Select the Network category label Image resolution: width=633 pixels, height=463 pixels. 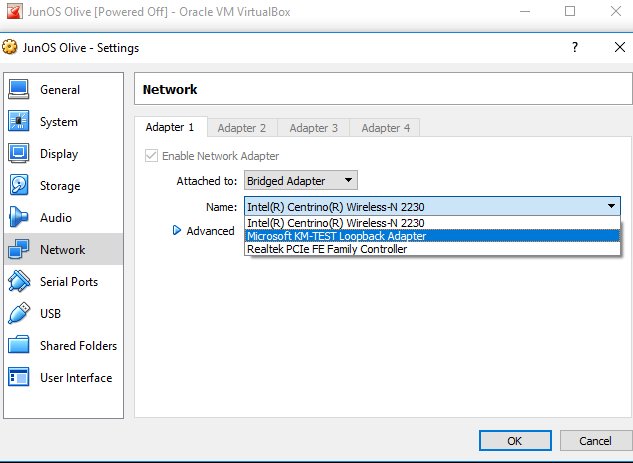[x=63, y=249]
